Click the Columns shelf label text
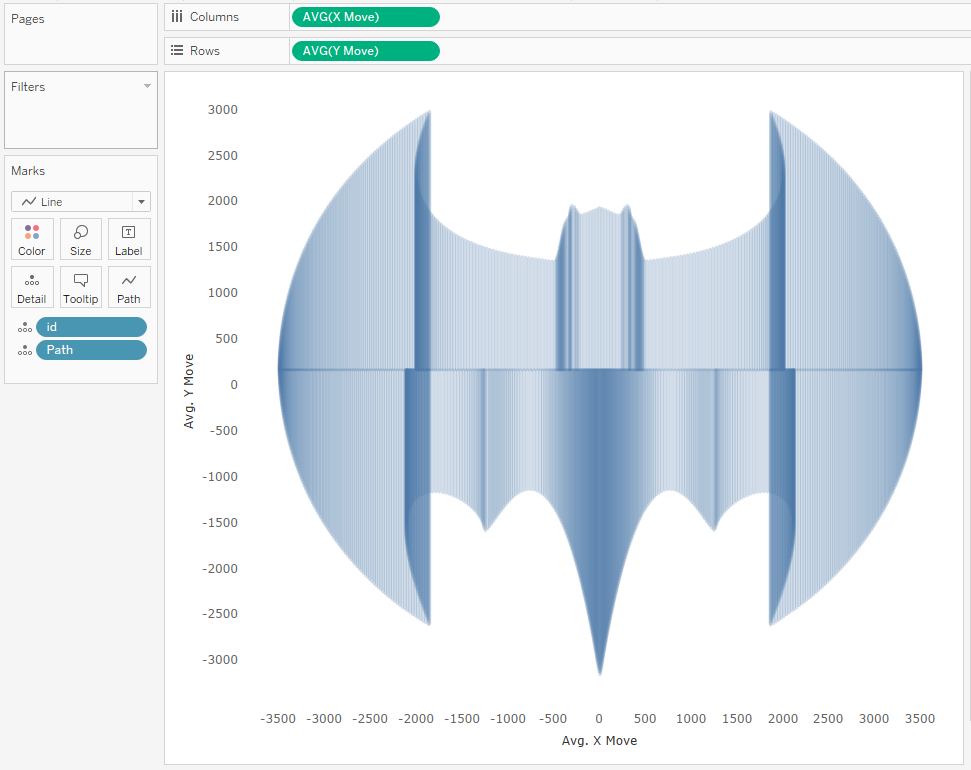The width and height of the screenshot is (971, 770). [x=214, y=17]
